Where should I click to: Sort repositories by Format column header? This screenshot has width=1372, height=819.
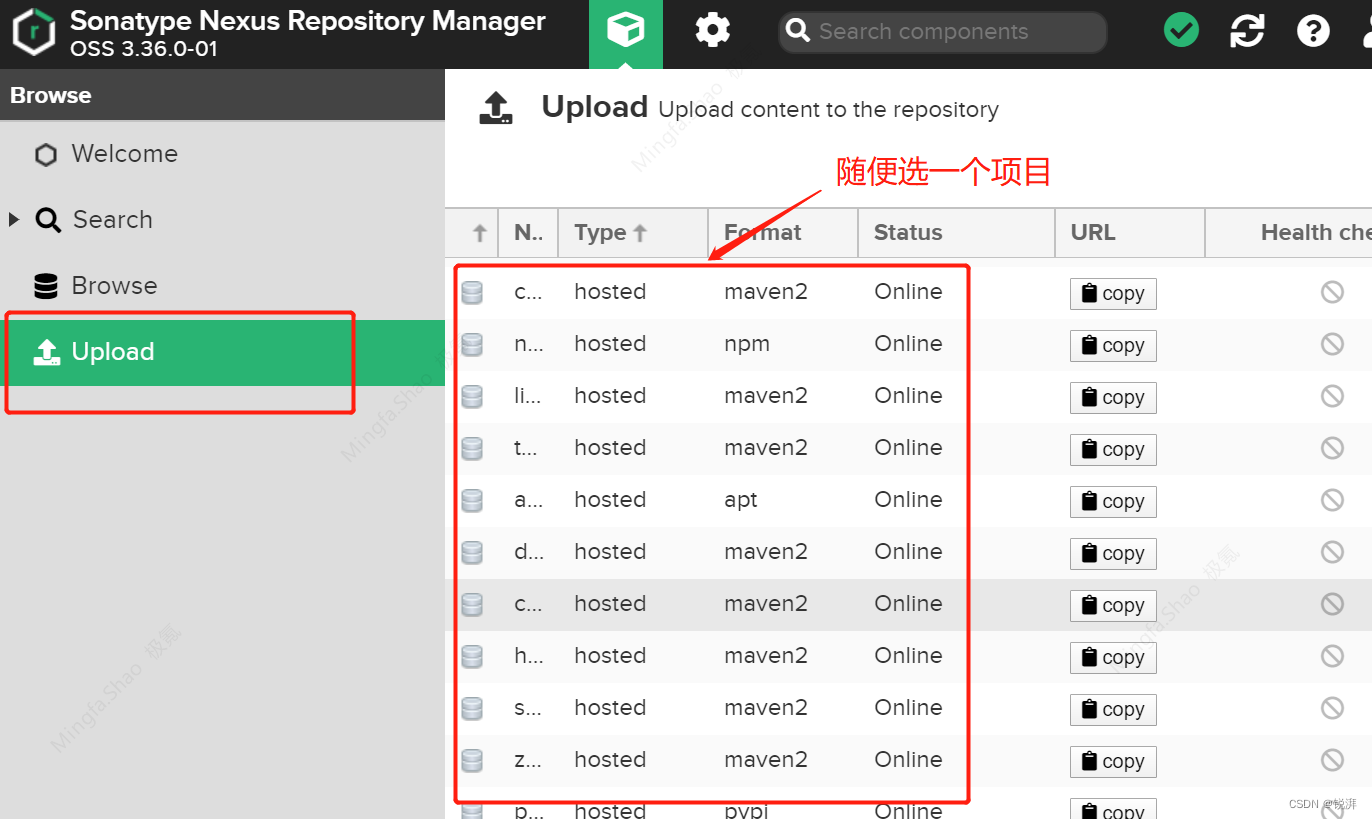(783, 233)
